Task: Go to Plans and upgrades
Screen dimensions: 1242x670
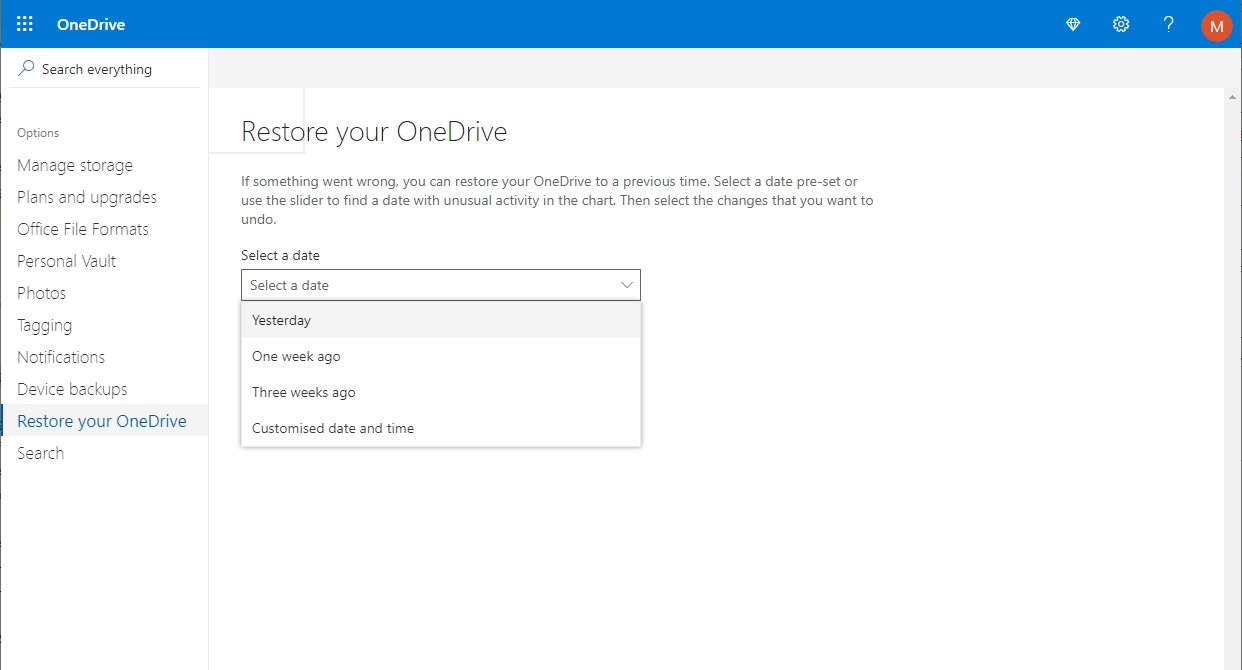Action: point(87,198)
